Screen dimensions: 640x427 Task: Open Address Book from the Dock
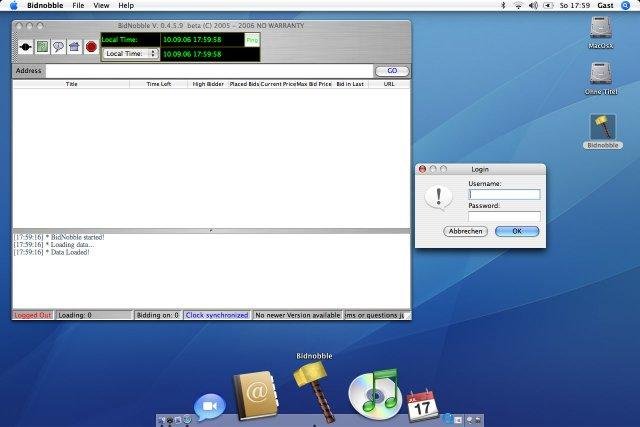256,395
